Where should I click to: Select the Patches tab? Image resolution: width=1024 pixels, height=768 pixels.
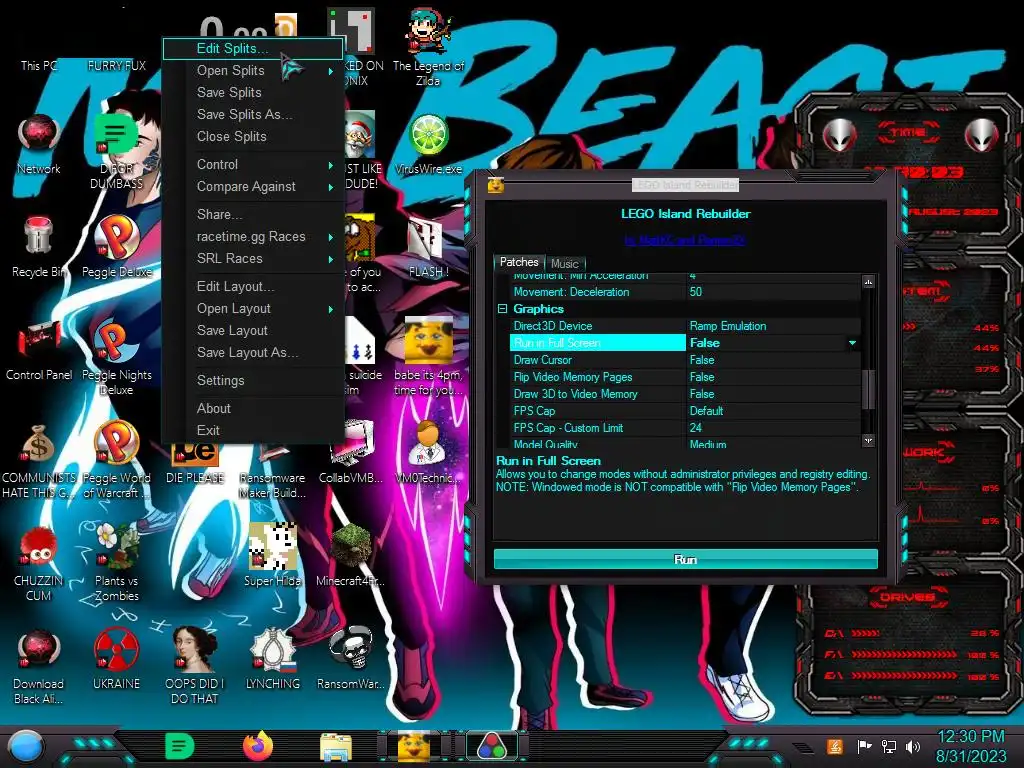click(x=519, y=262)
